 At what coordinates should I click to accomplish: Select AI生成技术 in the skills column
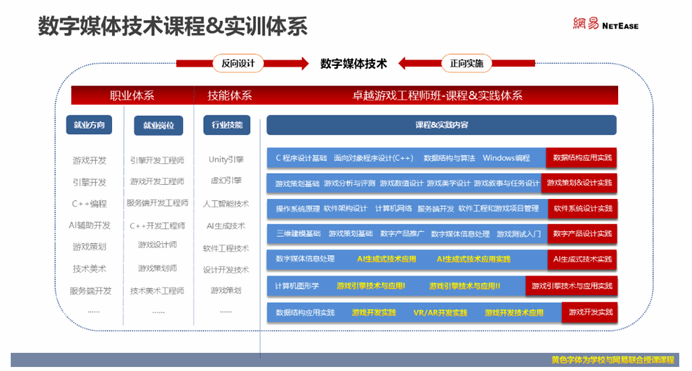(x=226, y=226)
